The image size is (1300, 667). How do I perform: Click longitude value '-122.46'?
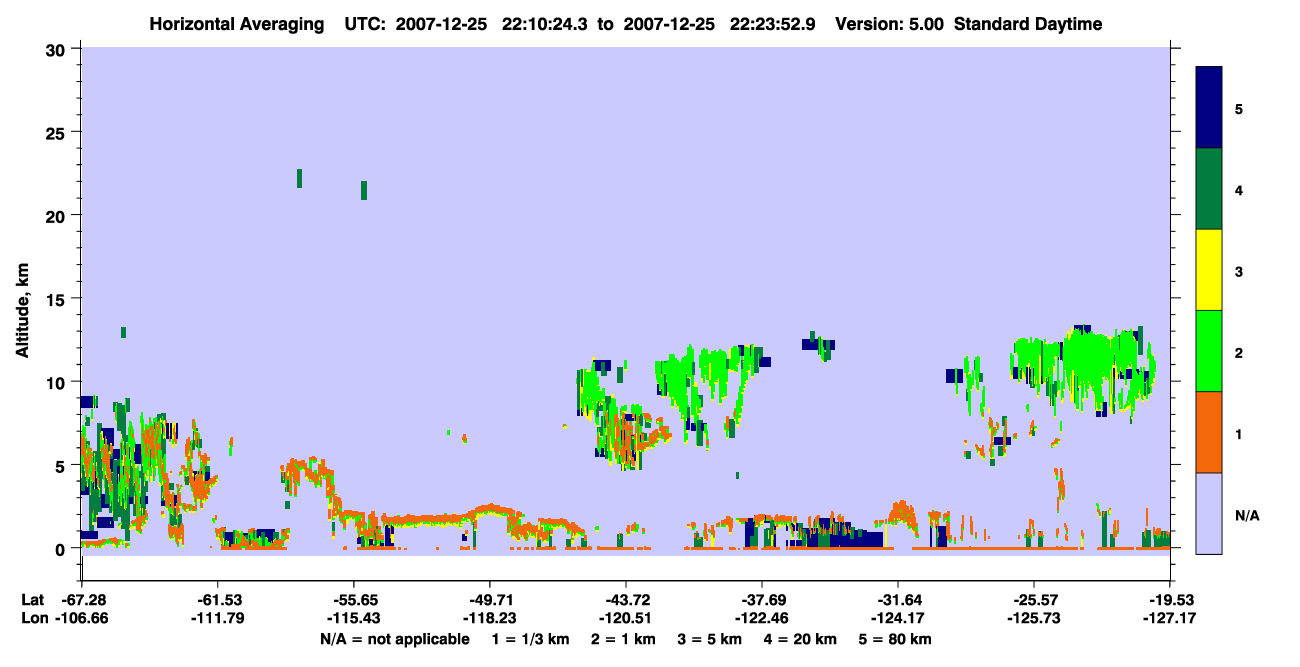(x=762, y=618)
